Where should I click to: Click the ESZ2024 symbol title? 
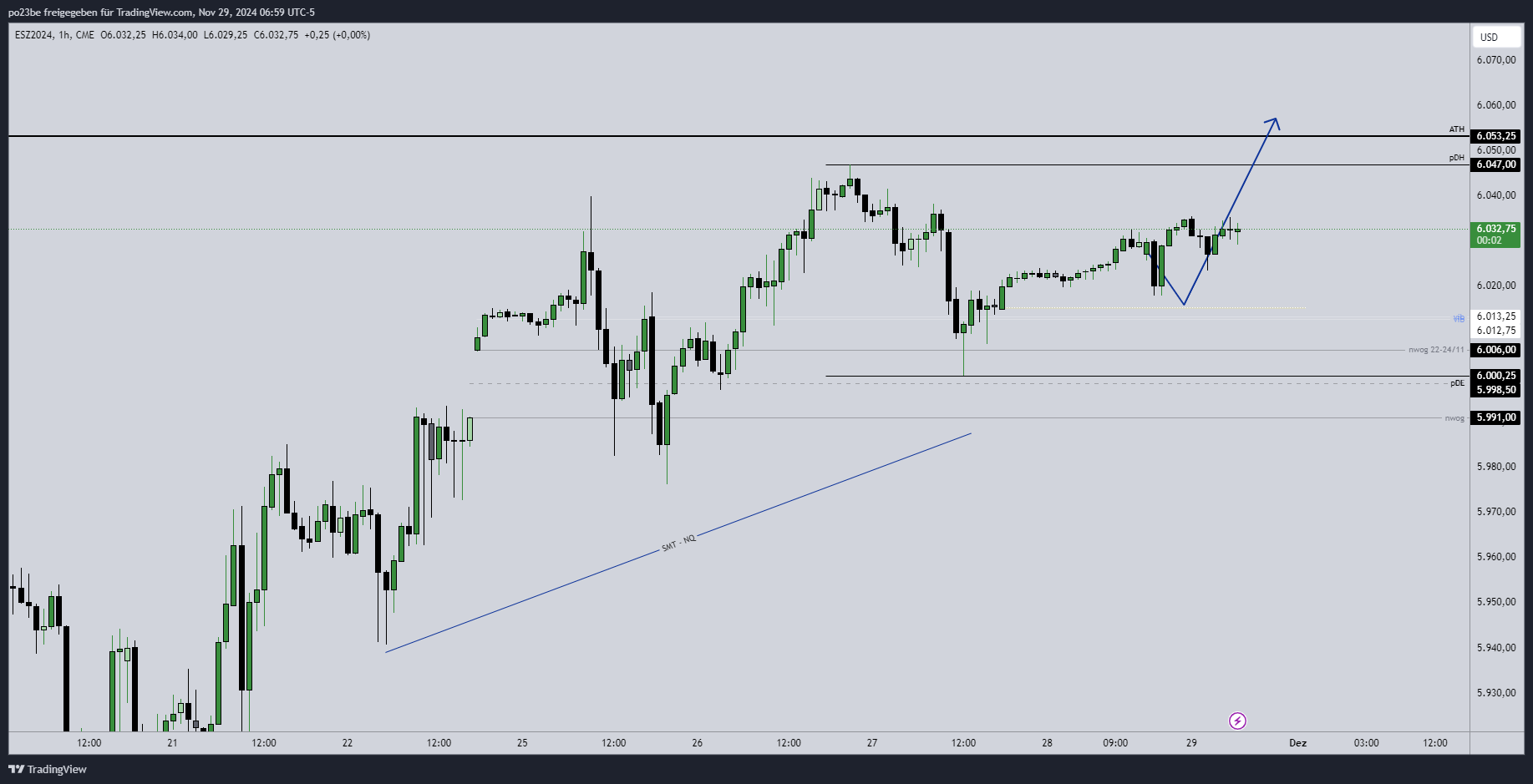click(x=34, y=35)
